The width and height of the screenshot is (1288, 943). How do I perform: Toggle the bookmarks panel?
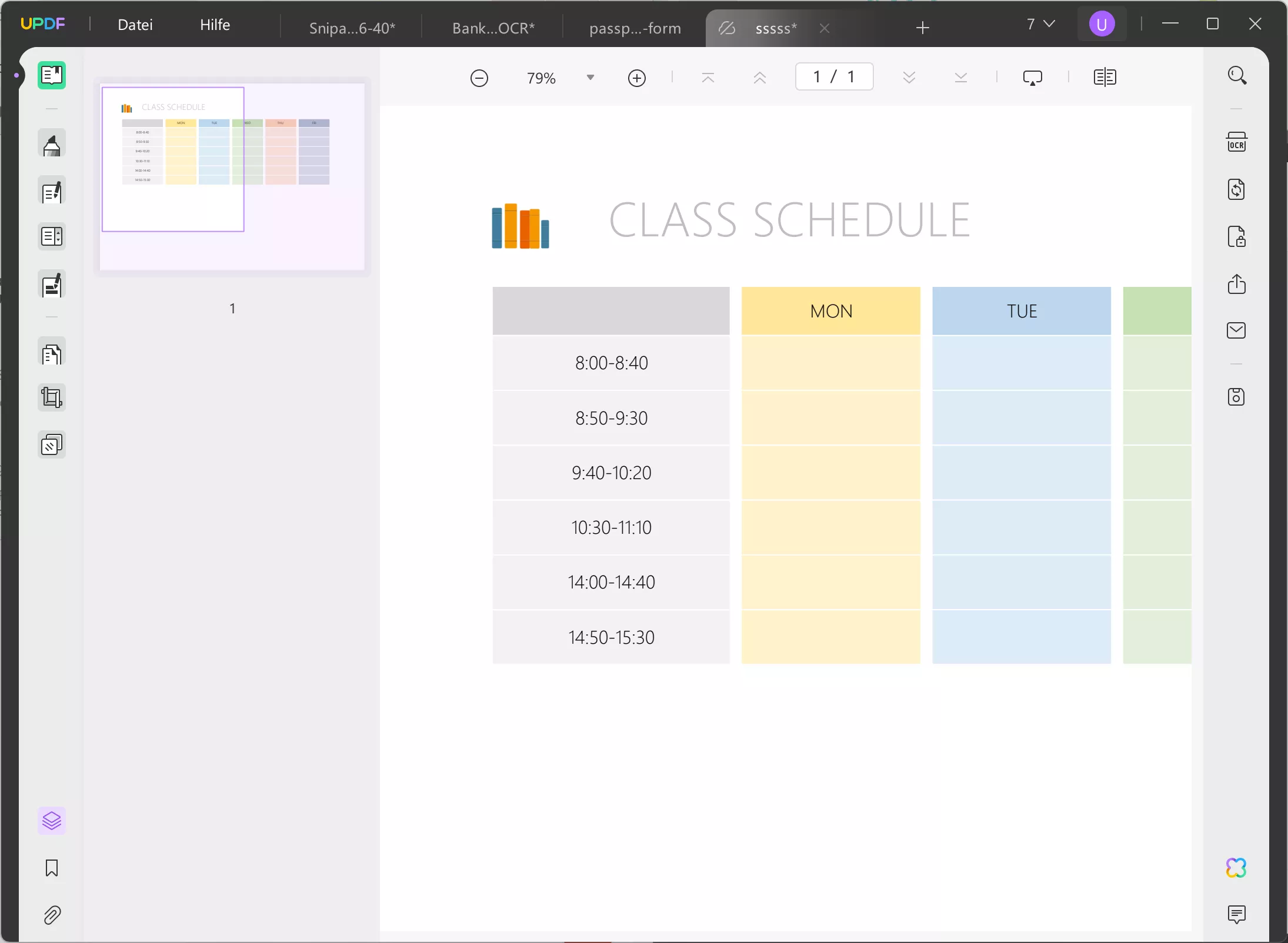click(52, 868)
